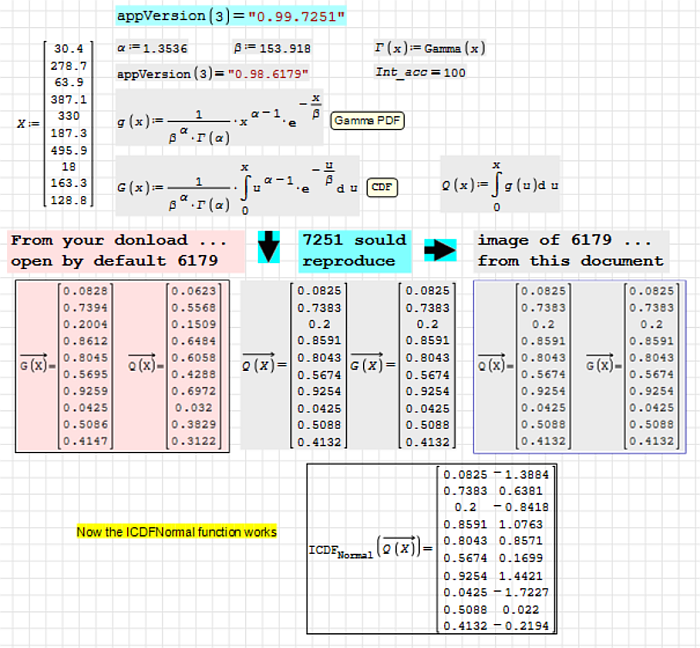Select the "image of 6179" text region

(571, 251)
